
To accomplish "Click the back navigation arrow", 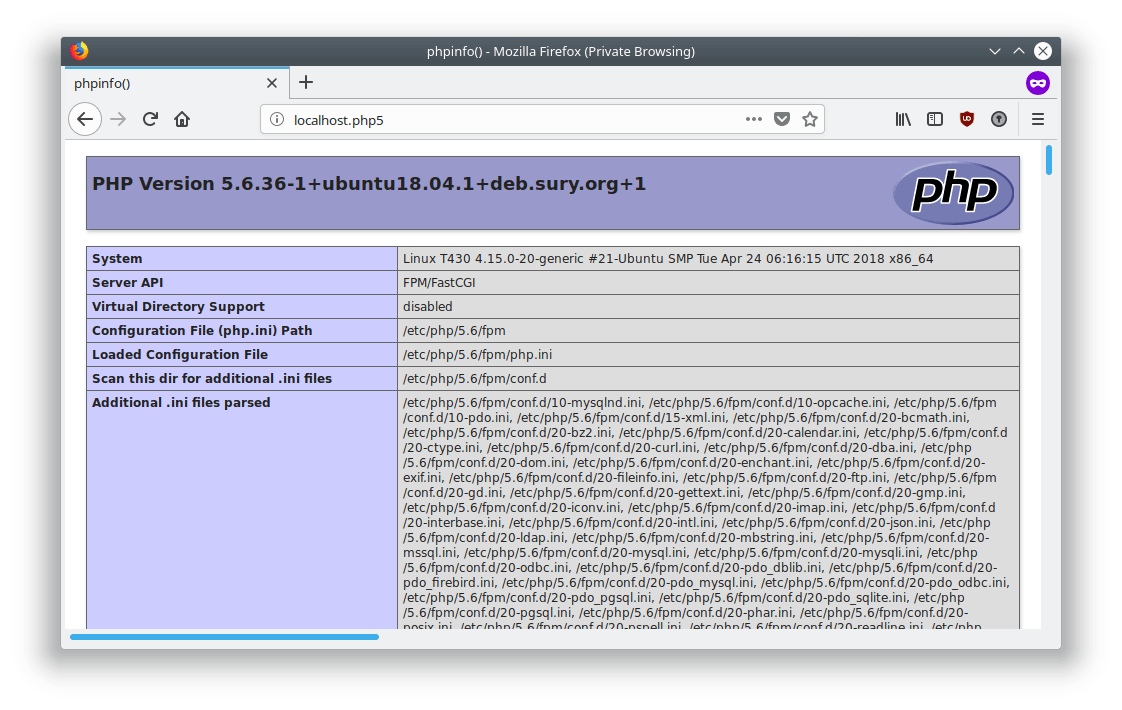I will [85, 119].
